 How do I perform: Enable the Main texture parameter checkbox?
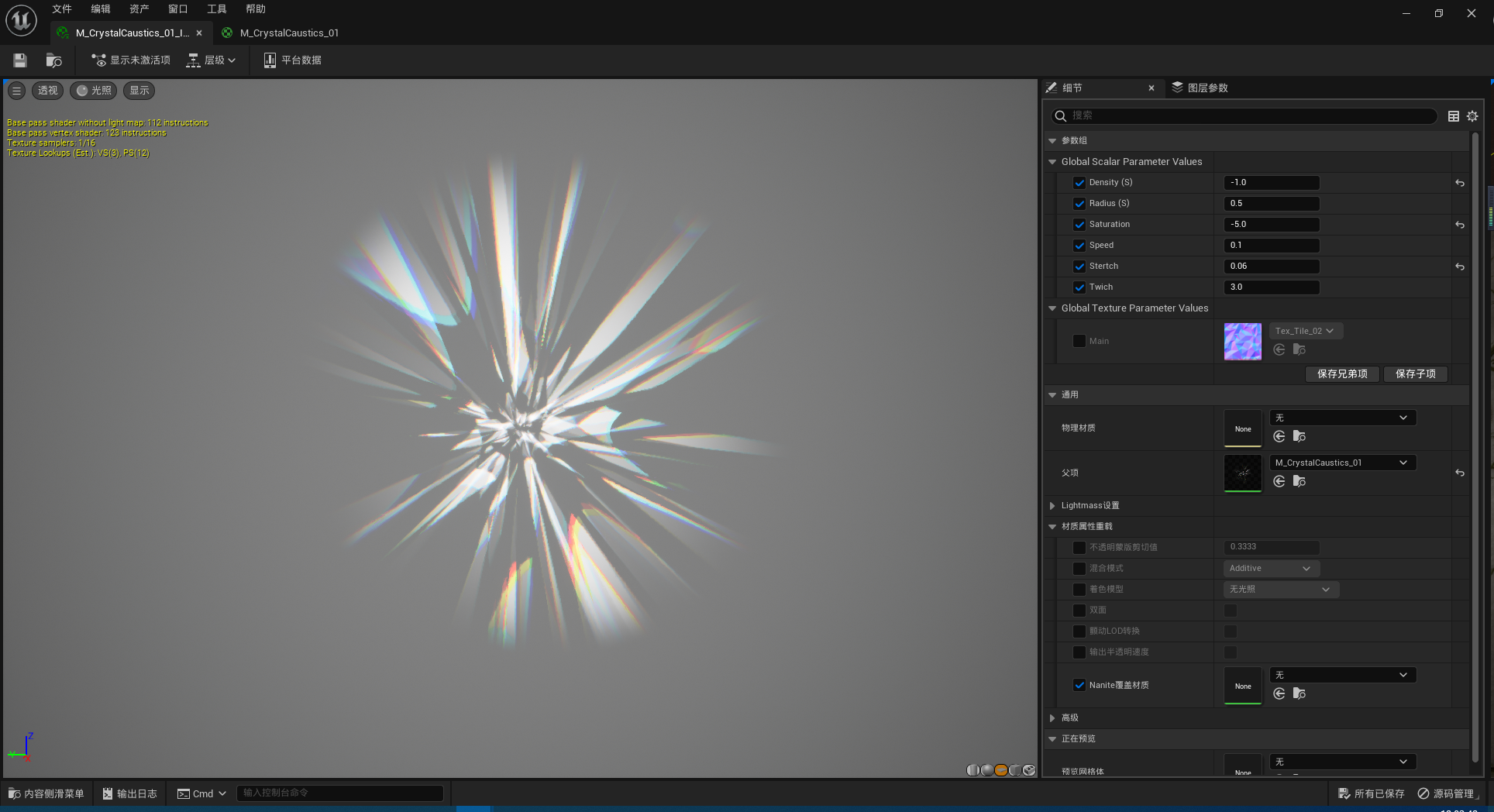(x=1079, y=341)
